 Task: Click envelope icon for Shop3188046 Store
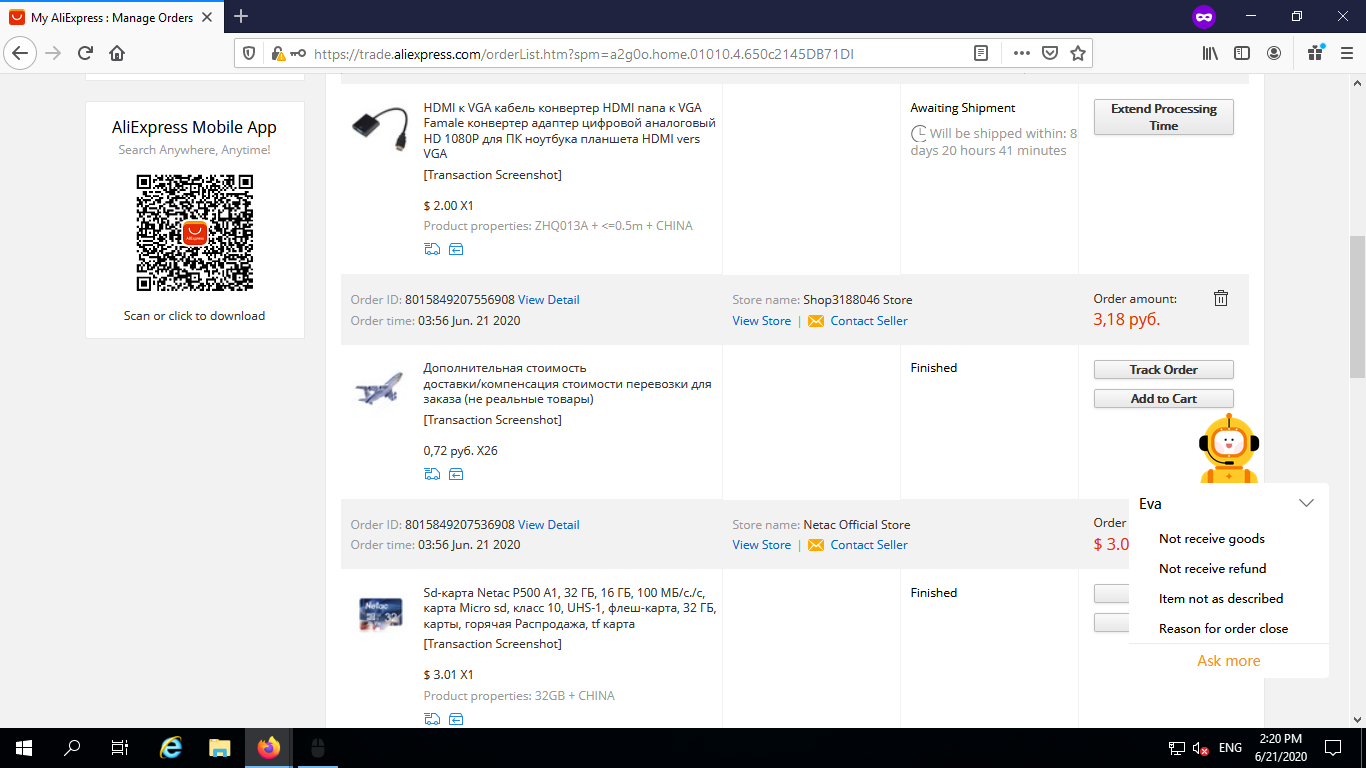pos(816,321)
